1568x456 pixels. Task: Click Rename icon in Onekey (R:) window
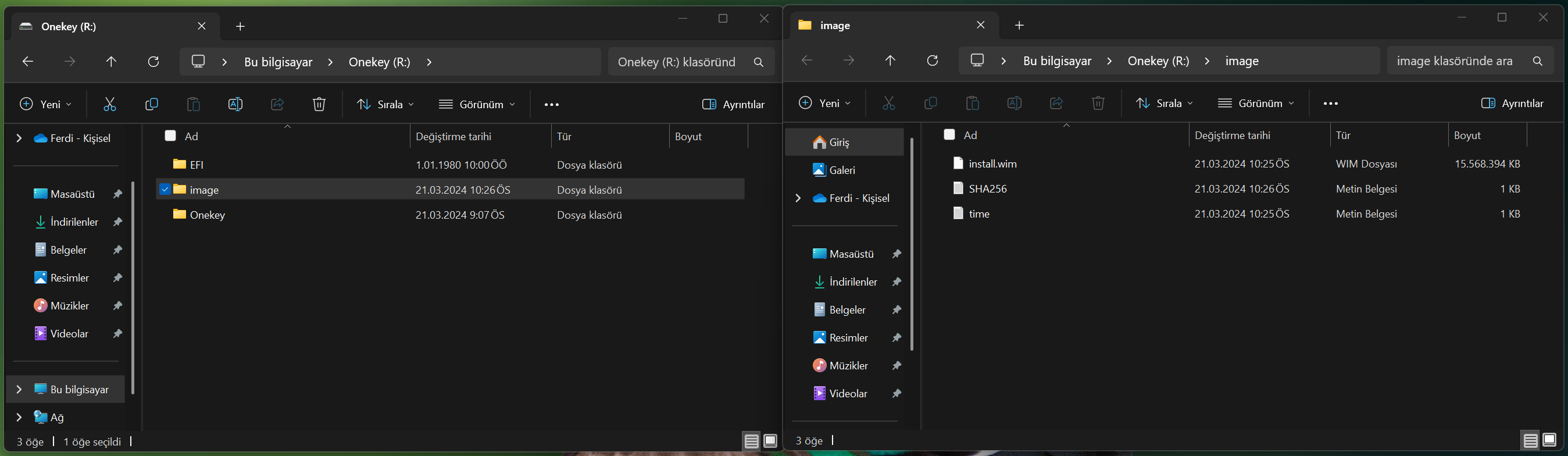click(x=235, y=105)
